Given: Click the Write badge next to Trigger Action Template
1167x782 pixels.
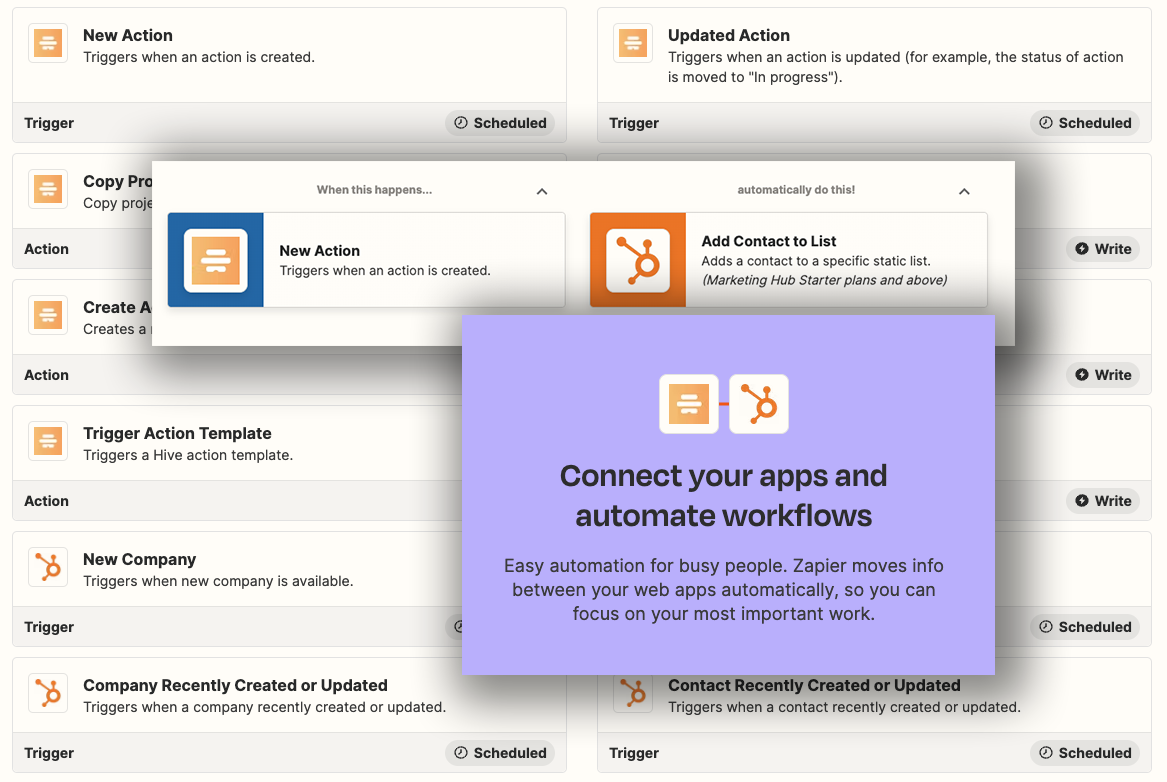Looking at the screenshot, I should click(1103, 500).
